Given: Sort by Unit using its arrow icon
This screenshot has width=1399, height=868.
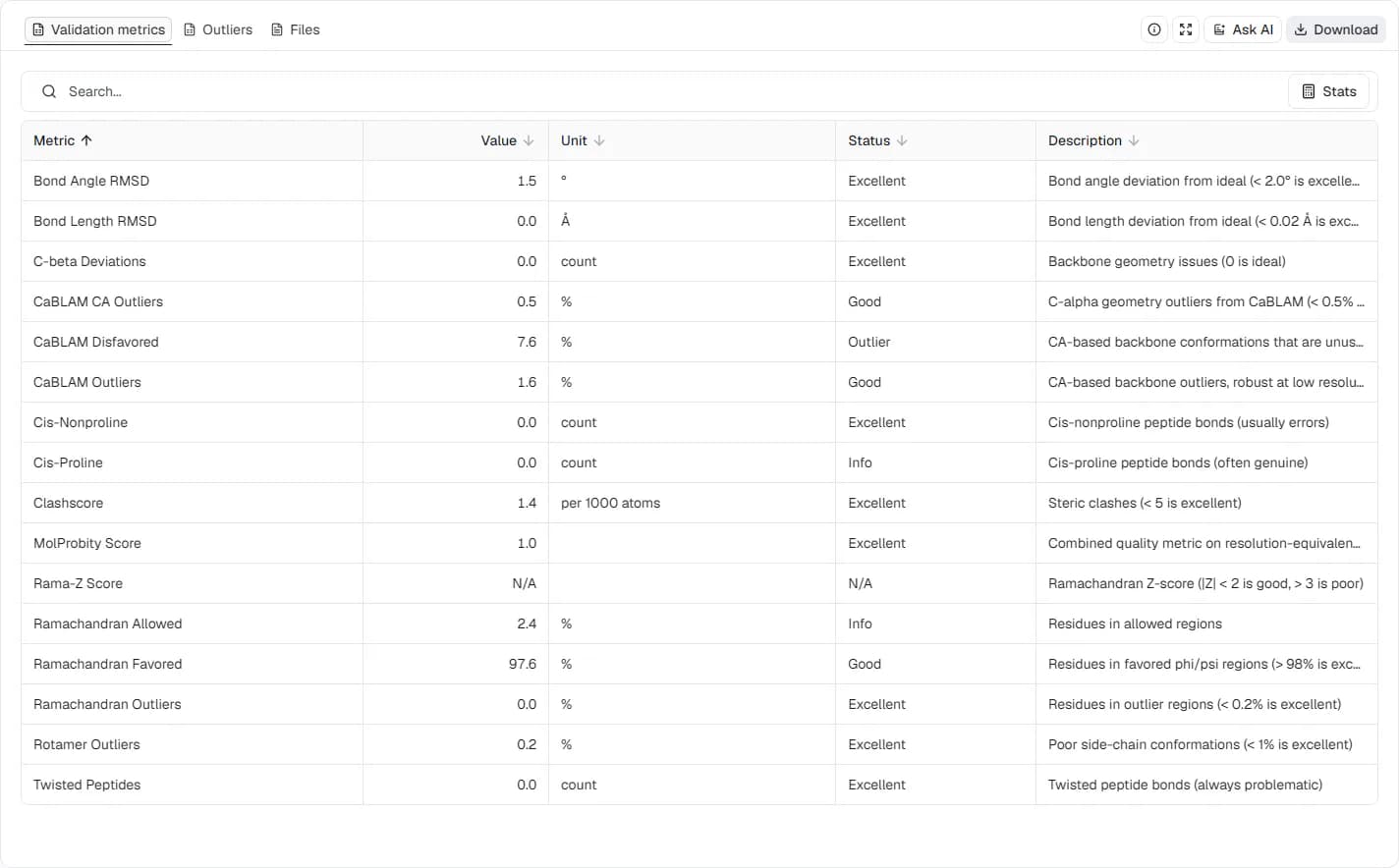Looking at the screenshot, I should pos(599,140).
